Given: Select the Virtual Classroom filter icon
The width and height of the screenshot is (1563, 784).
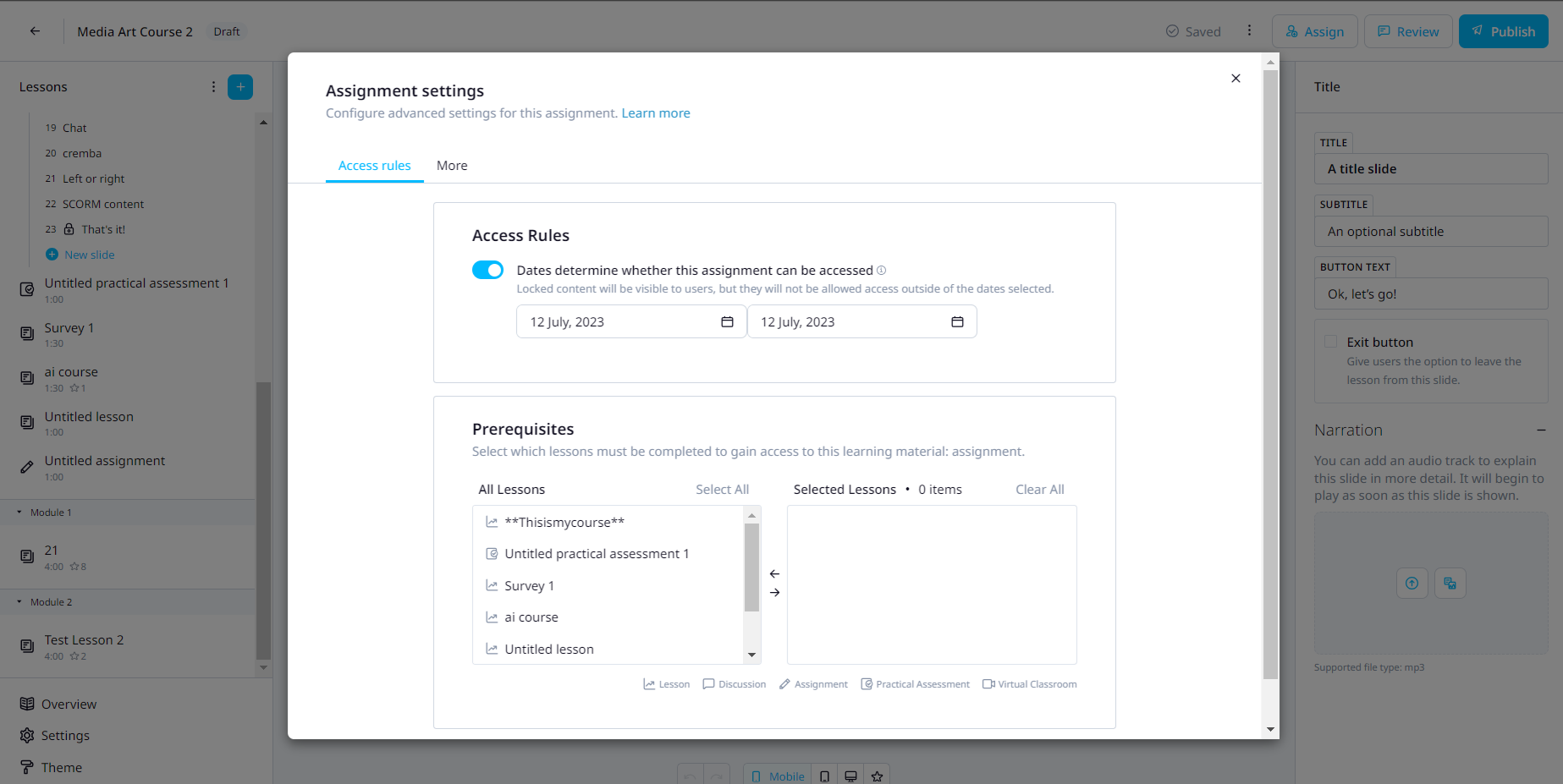Looking at the screenshot, I should 988,683.
